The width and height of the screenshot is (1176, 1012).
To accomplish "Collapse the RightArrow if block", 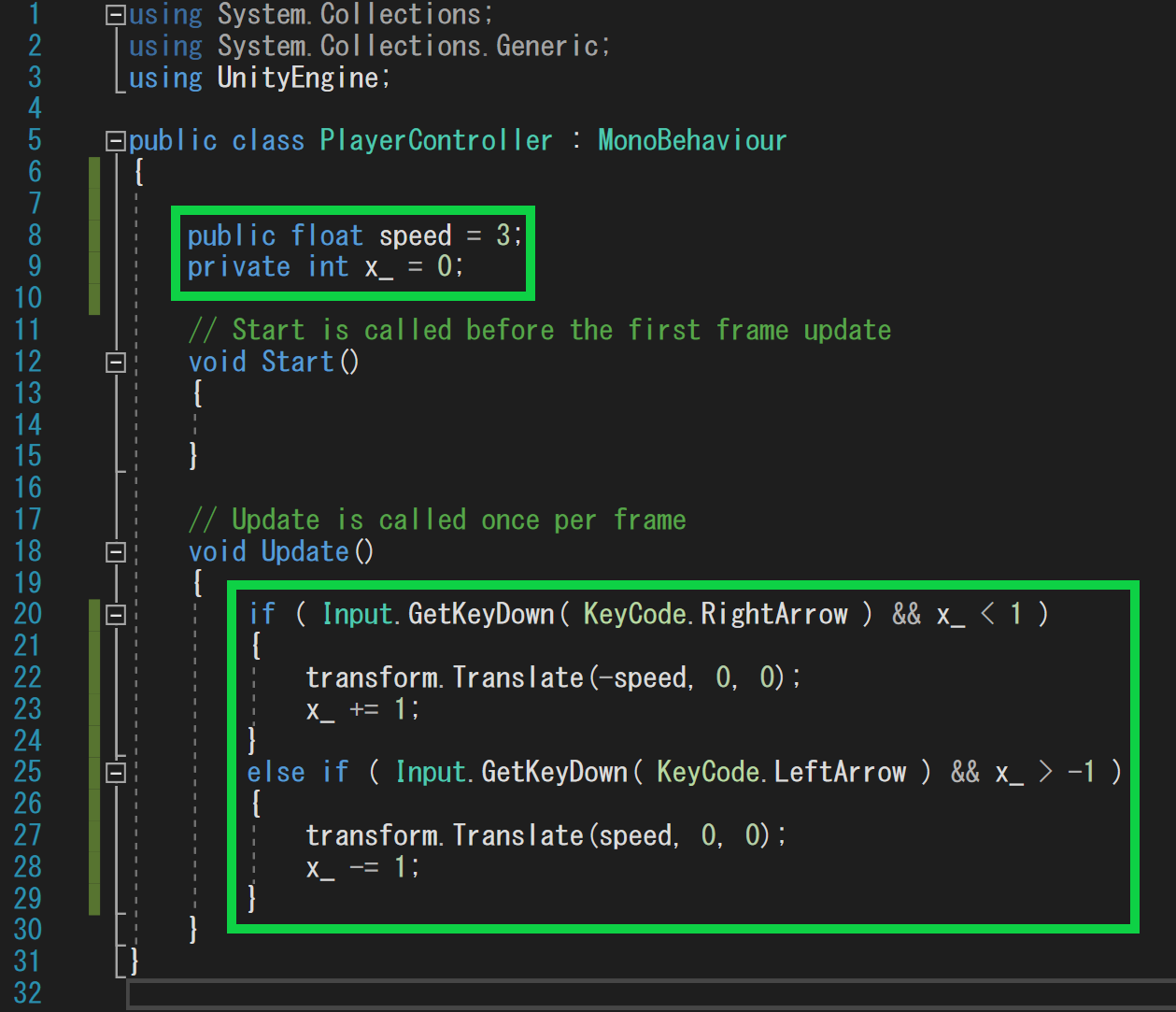I will [116, 615].
